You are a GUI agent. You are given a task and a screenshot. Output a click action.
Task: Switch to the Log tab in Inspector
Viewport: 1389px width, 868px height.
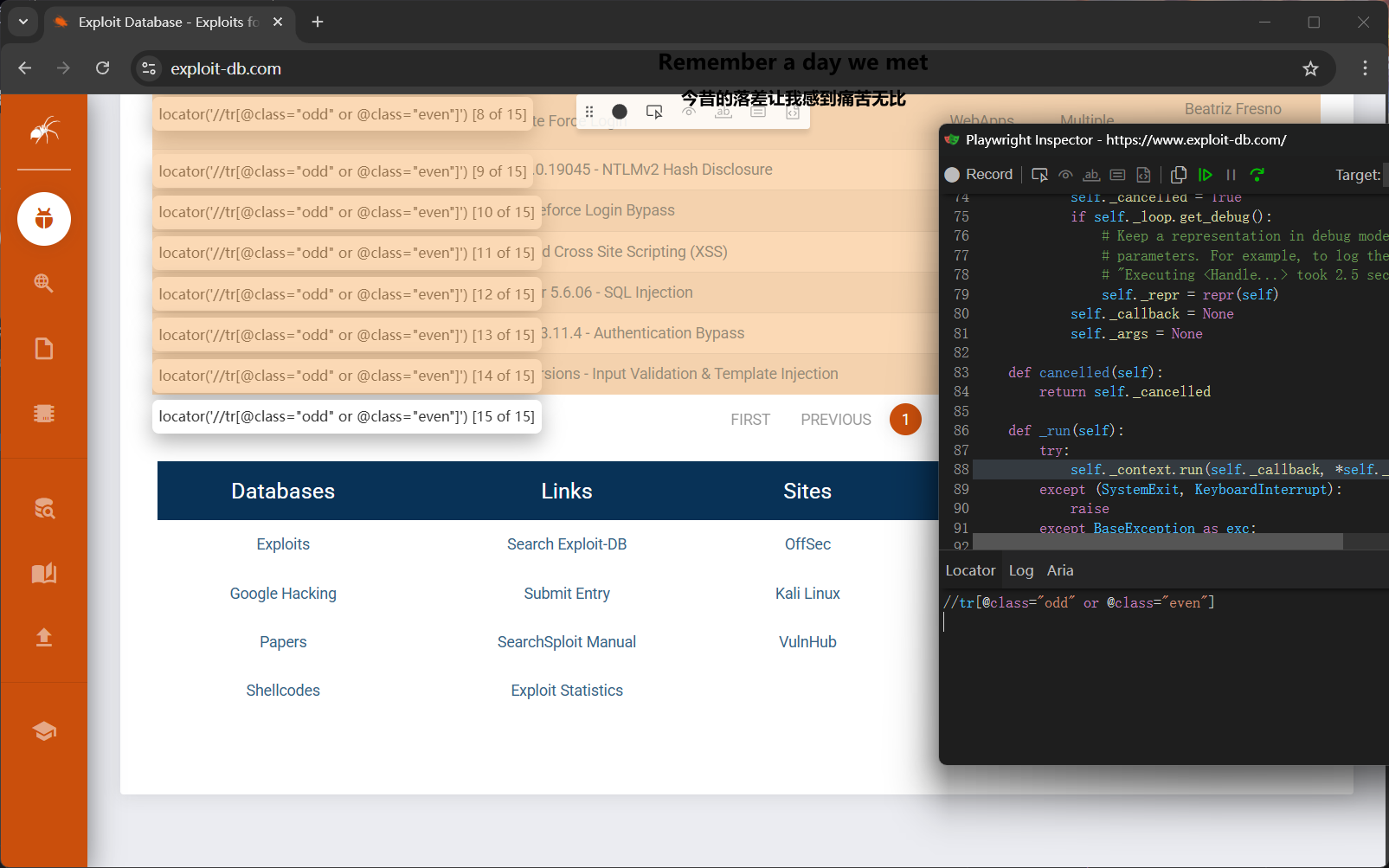(x=1021, y=570)
